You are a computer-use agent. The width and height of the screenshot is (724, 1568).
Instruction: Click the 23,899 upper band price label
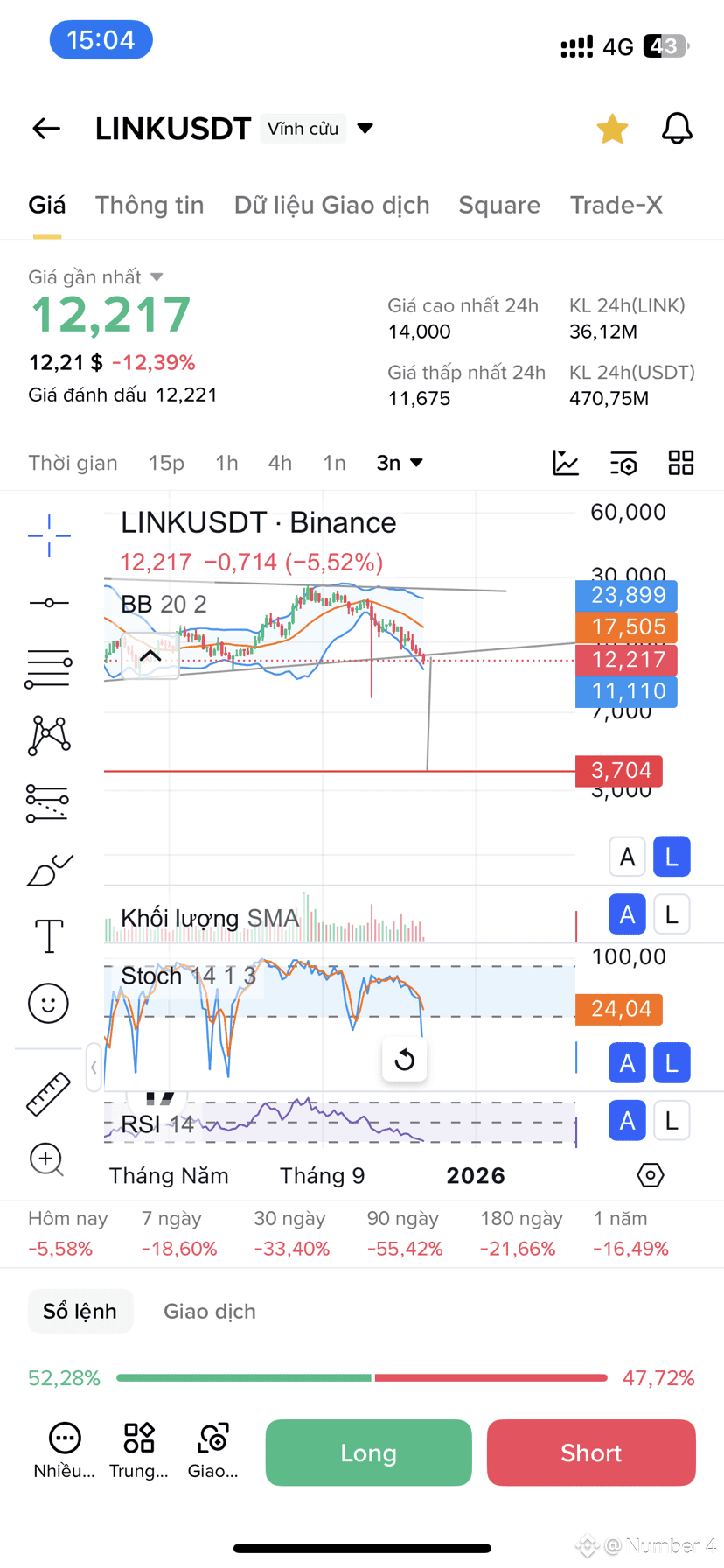(x=626, y=596)
